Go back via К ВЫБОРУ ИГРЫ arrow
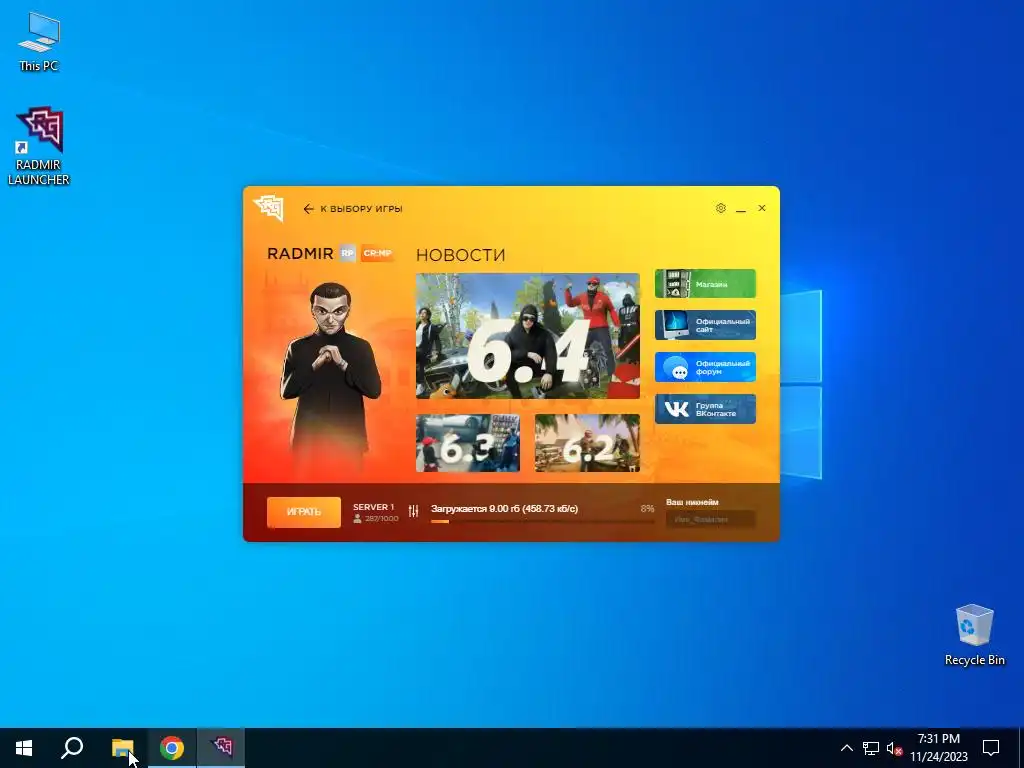This screenshot has height=768, width=1024. pyautogui.click(x=353, y=209)
